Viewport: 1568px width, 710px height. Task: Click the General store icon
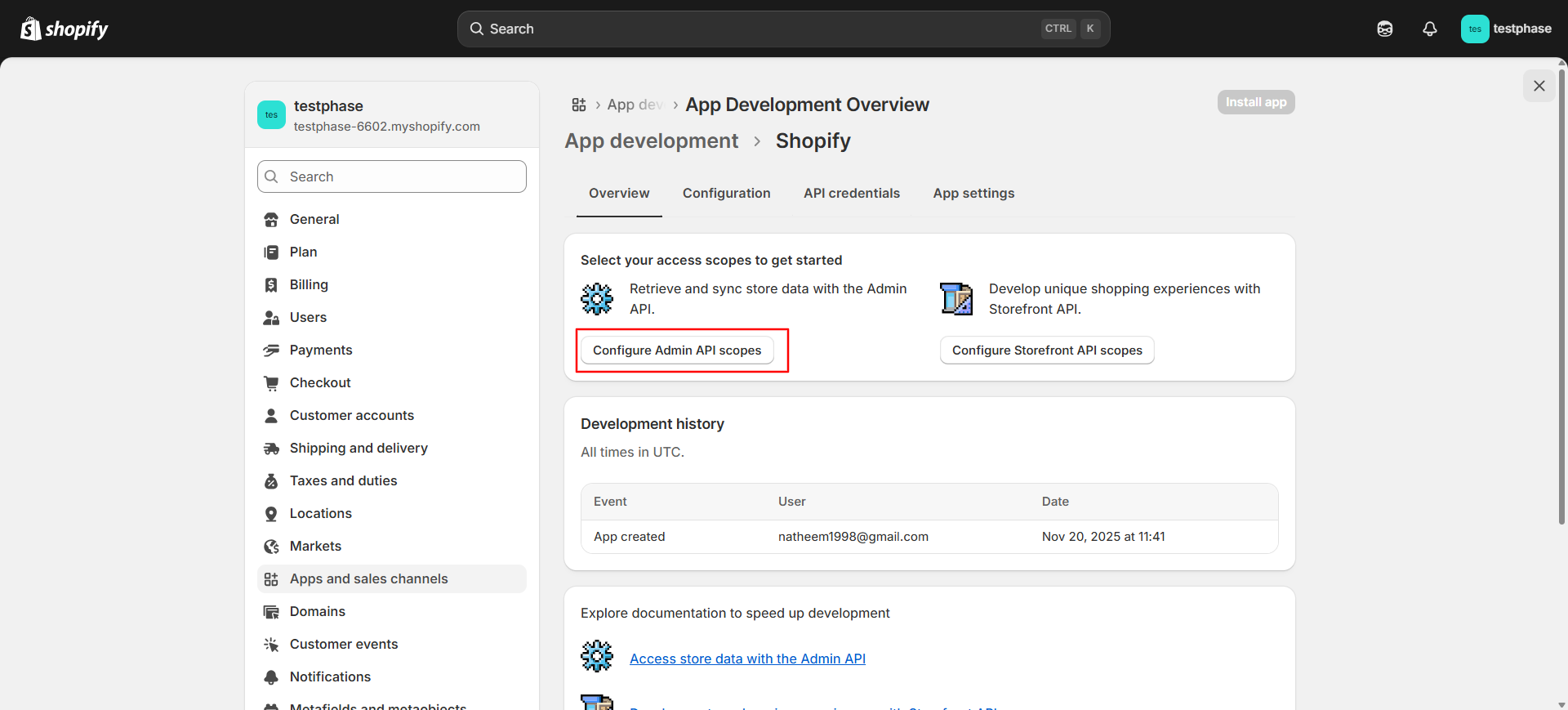pyautogui.click(x=271, y=219)
